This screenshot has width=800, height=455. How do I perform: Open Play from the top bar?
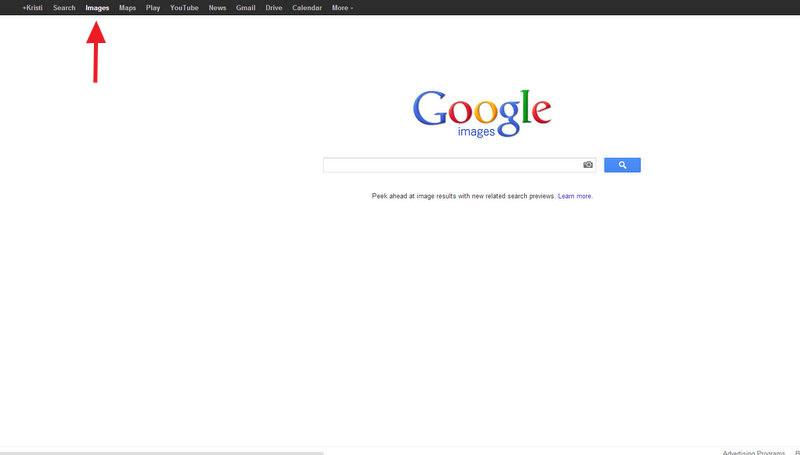coord(153,8)
